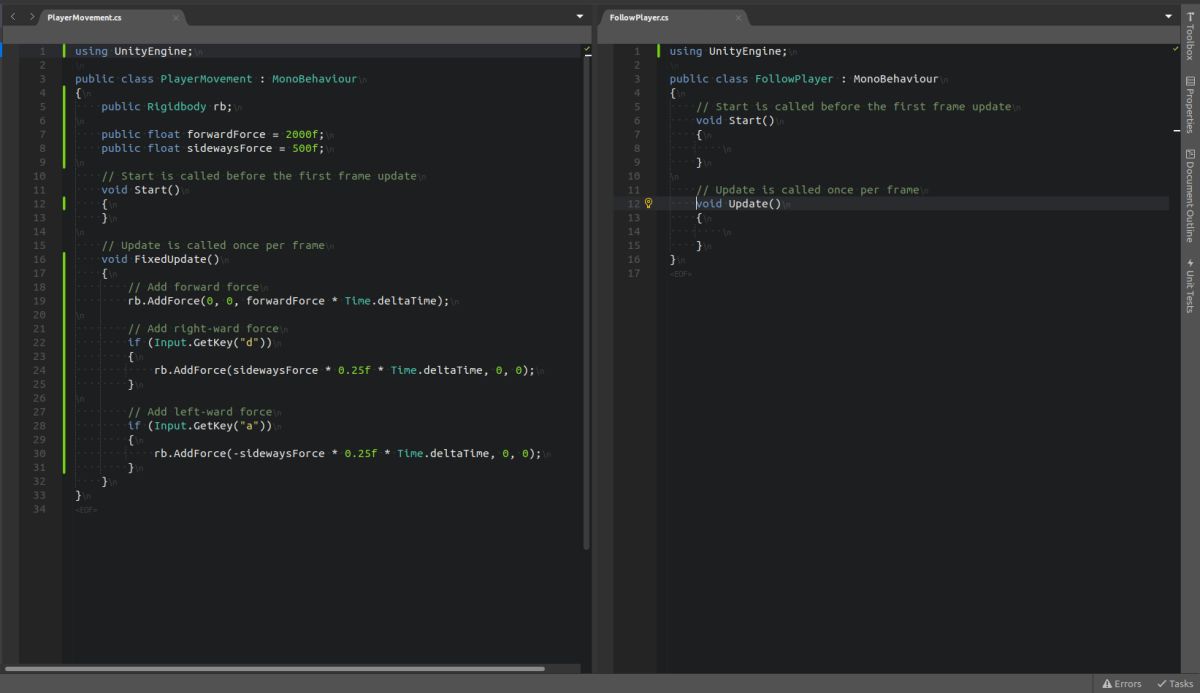Click '// Update is called once per frame' in FollowPlayer.cs
Screen dimensions: 1200x693
807,189
